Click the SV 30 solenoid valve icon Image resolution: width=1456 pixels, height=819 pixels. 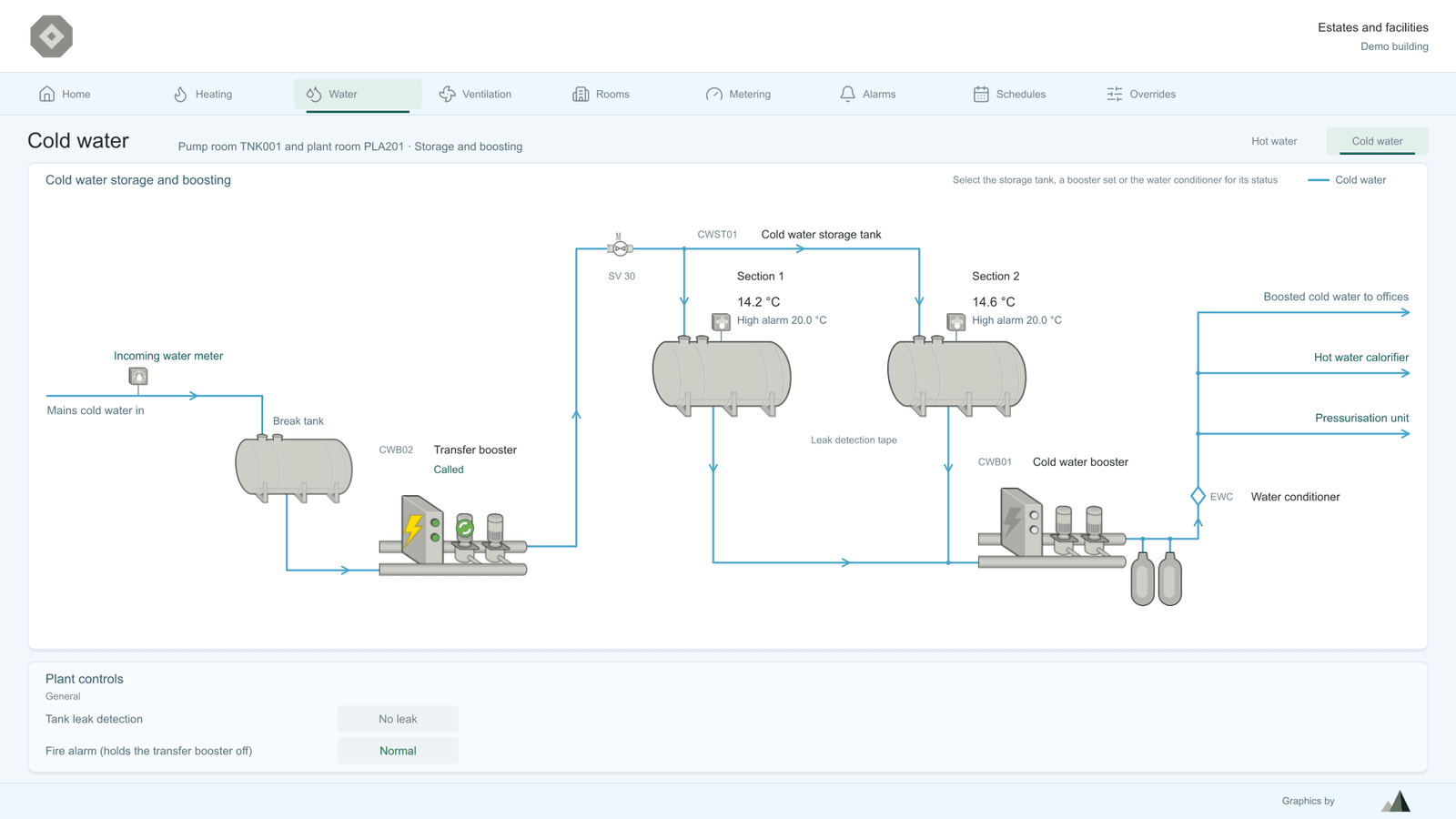tap(620, 246)
